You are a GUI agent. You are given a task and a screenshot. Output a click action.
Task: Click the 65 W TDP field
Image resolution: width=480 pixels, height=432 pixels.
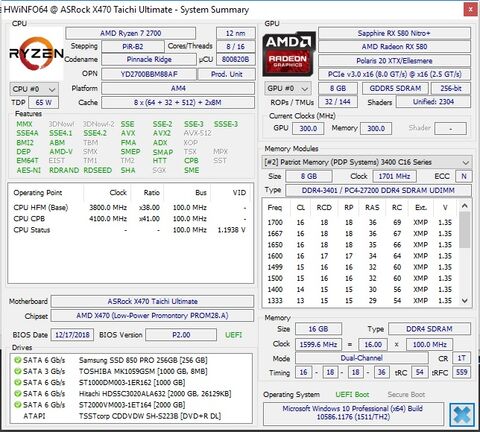coord(44,103)
